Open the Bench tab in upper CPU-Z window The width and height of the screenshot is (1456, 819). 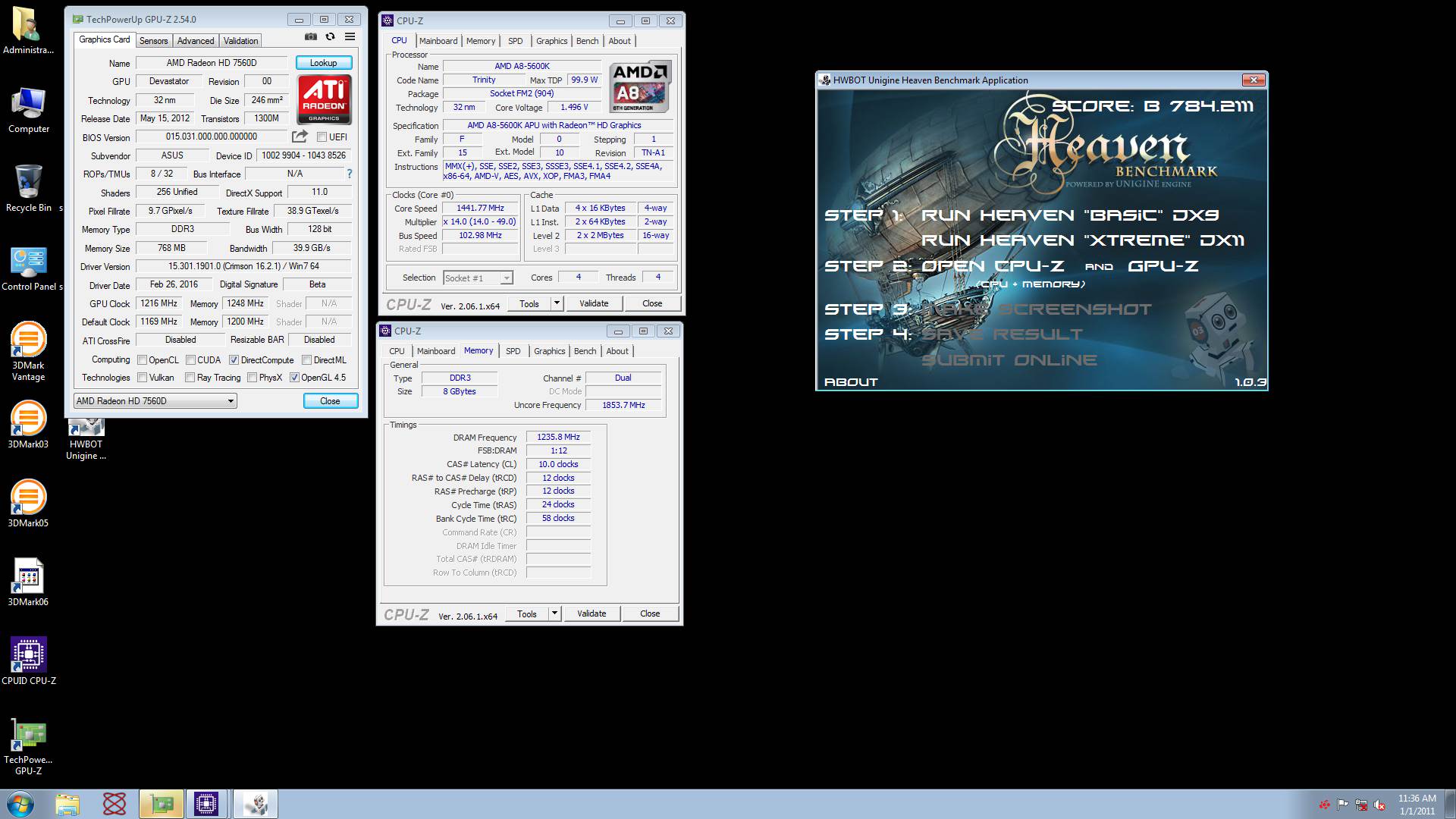coord(587,41)
